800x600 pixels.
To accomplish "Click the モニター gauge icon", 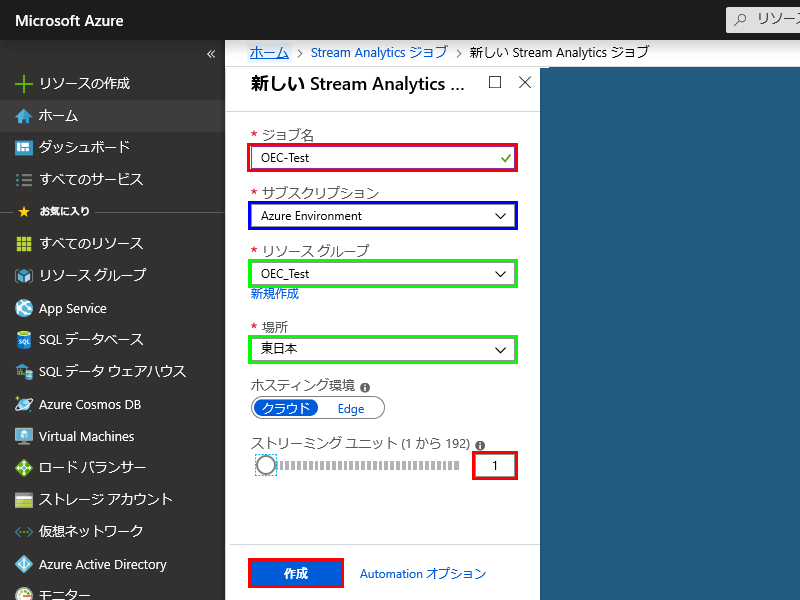I will coord(23,594).
